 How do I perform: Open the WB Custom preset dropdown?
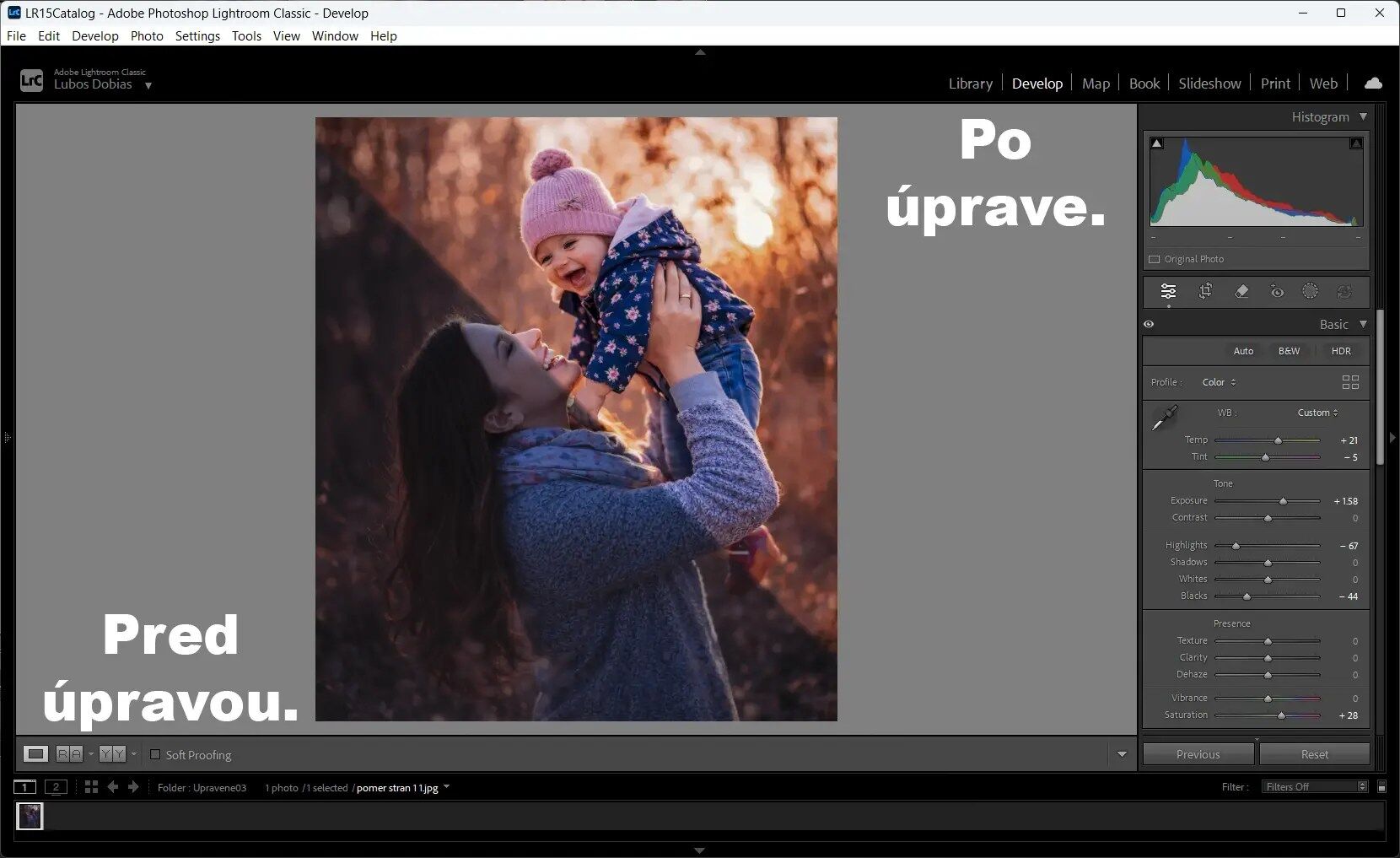pyautogui.click(x=1317, y=413)
